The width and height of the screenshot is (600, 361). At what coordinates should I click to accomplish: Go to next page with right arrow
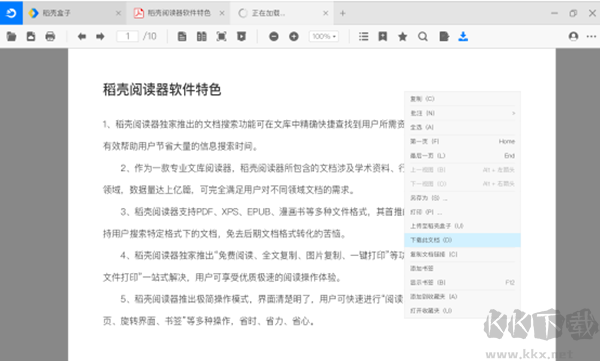100,36
